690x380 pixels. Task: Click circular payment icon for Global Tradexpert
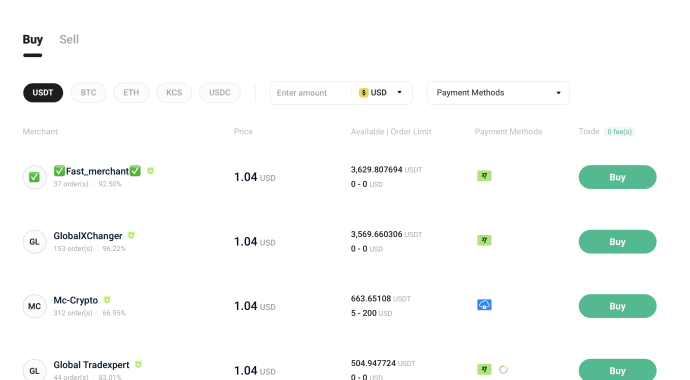[503, 369]
